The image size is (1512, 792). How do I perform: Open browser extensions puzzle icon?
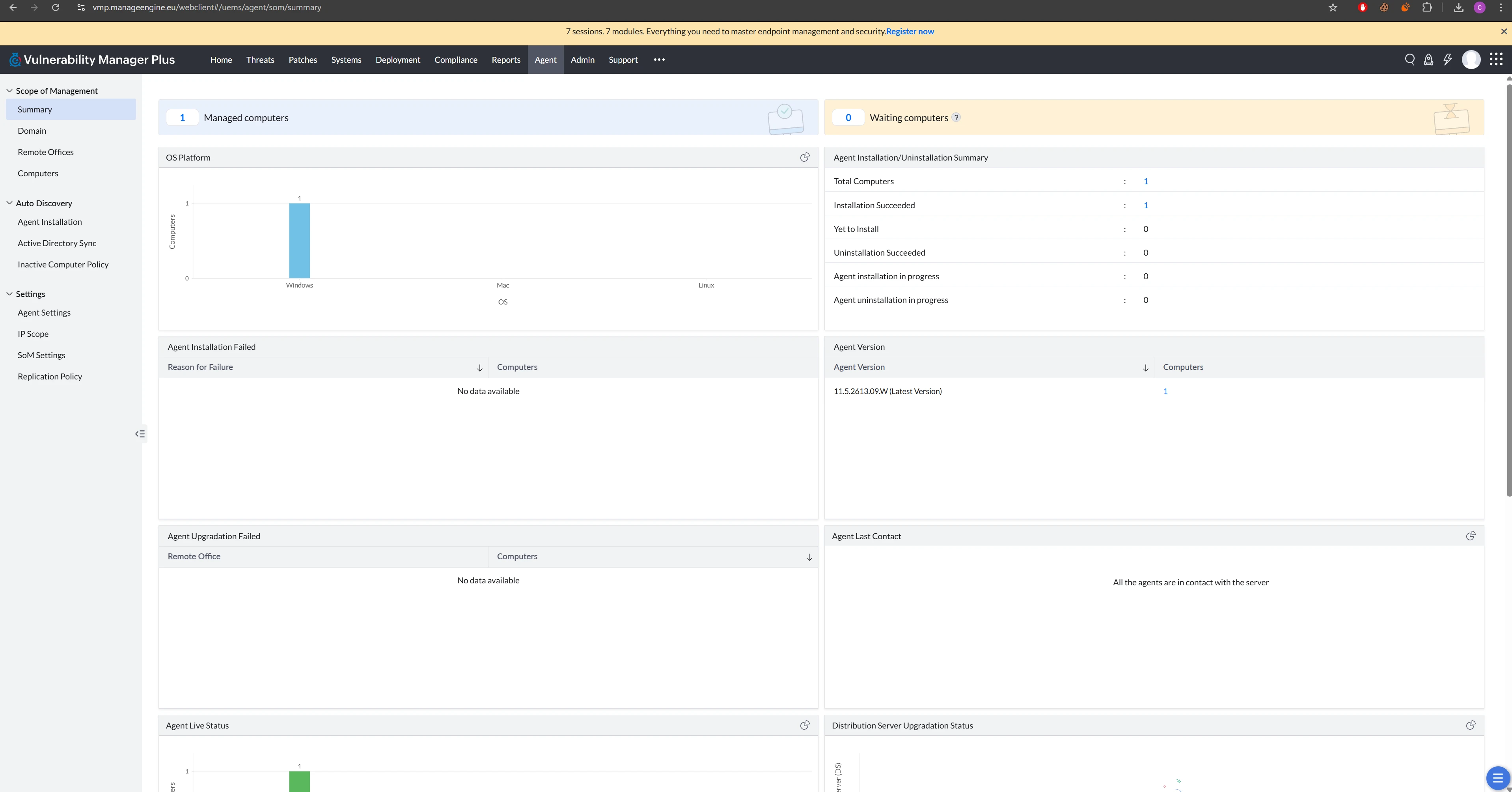click(x=1427, y=7)
